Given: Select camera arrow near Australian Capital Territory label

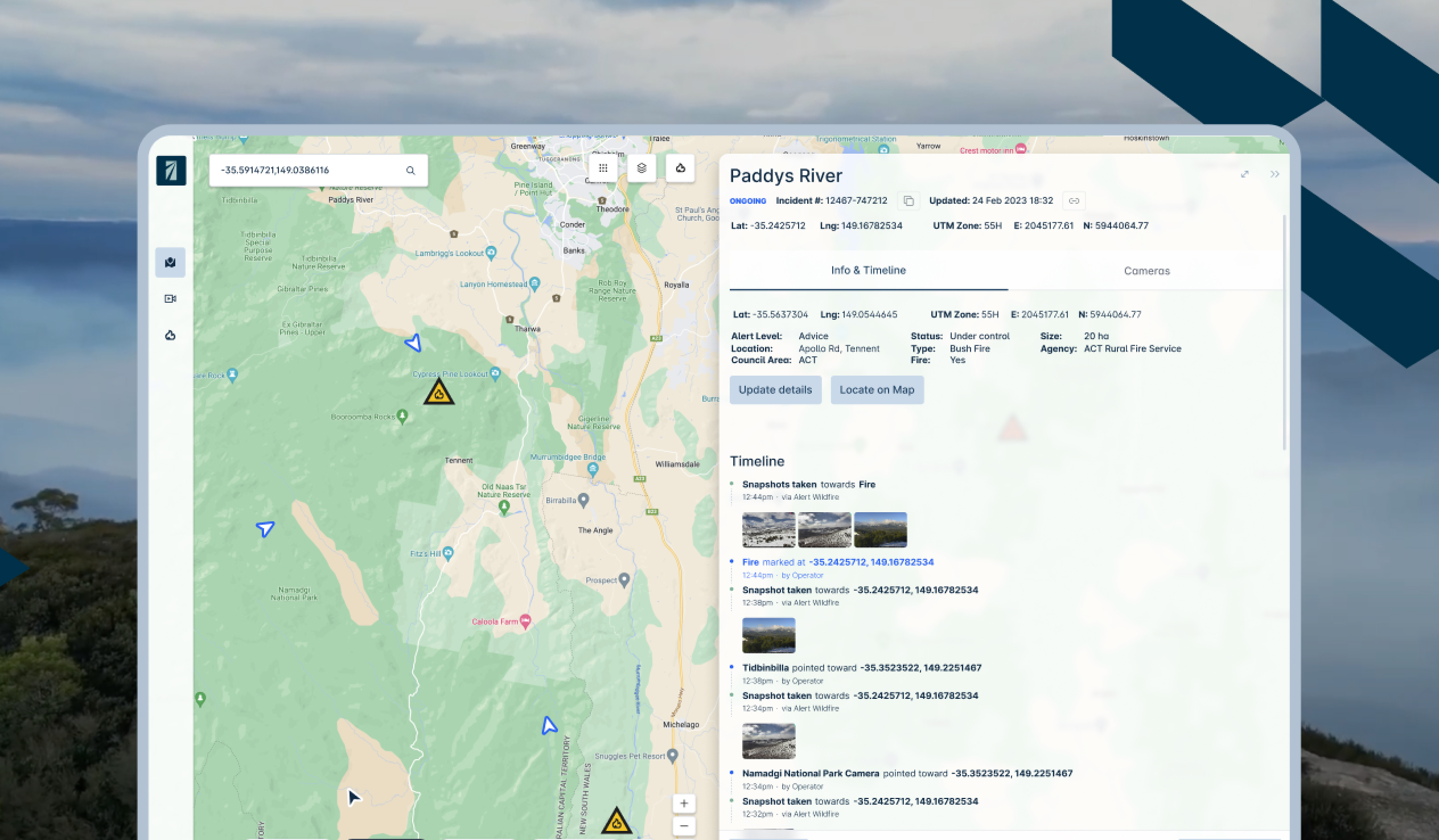Looking at the screenshot, I should pyautogui.click(x=549, y=725).
